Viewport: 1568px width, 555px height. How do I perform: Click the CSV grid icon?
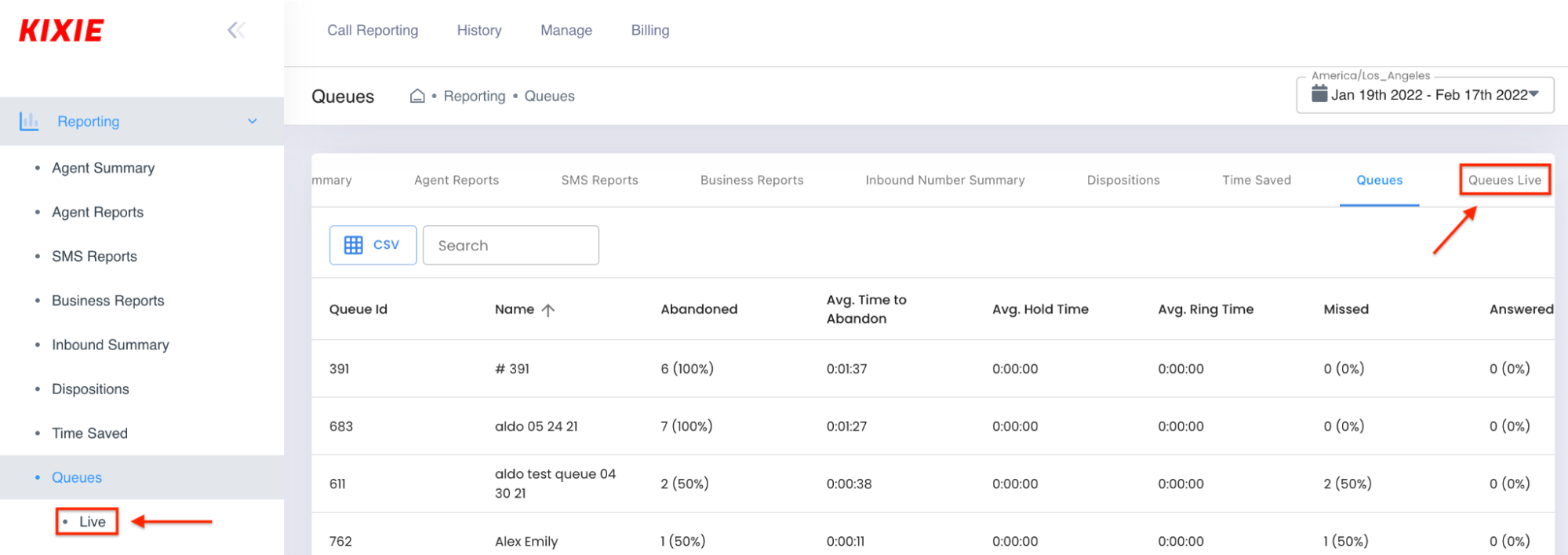tap(354, 245)
